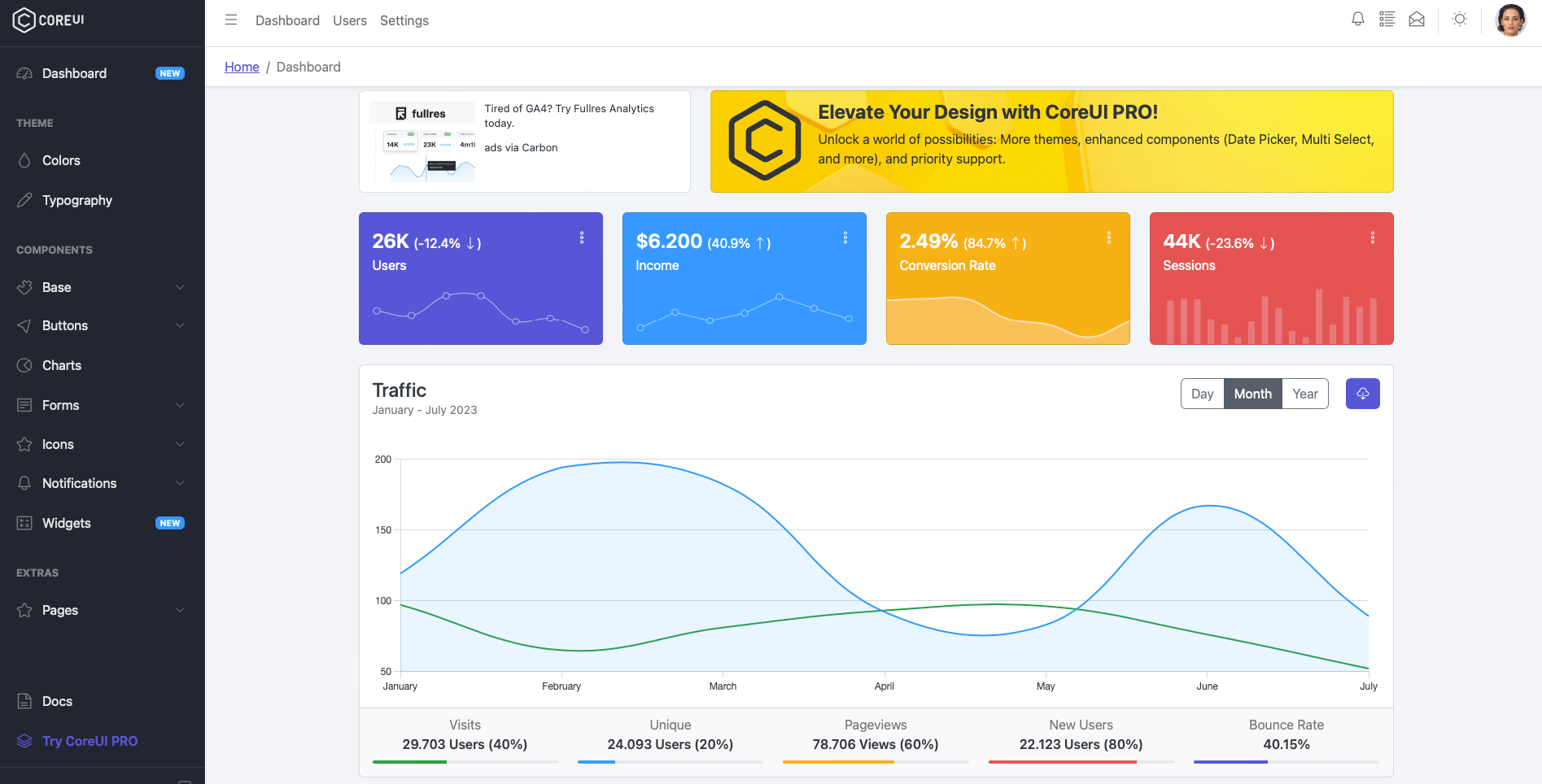Open the Users menu in top navigation
1542x784 pixels.
350,20
